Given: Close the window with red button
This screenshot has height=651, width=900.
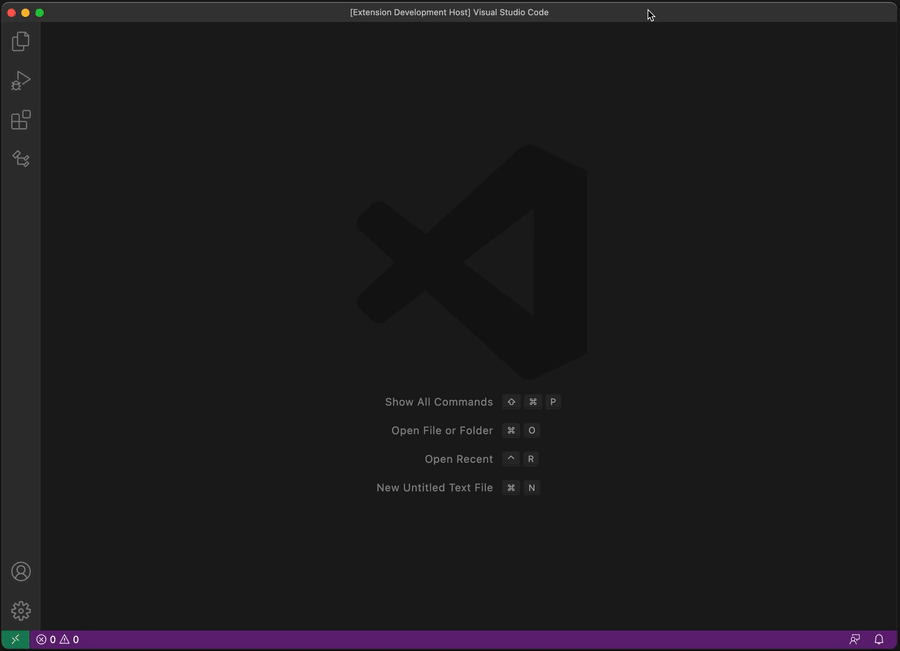Looking at the screenshot, I should [11, 13].
